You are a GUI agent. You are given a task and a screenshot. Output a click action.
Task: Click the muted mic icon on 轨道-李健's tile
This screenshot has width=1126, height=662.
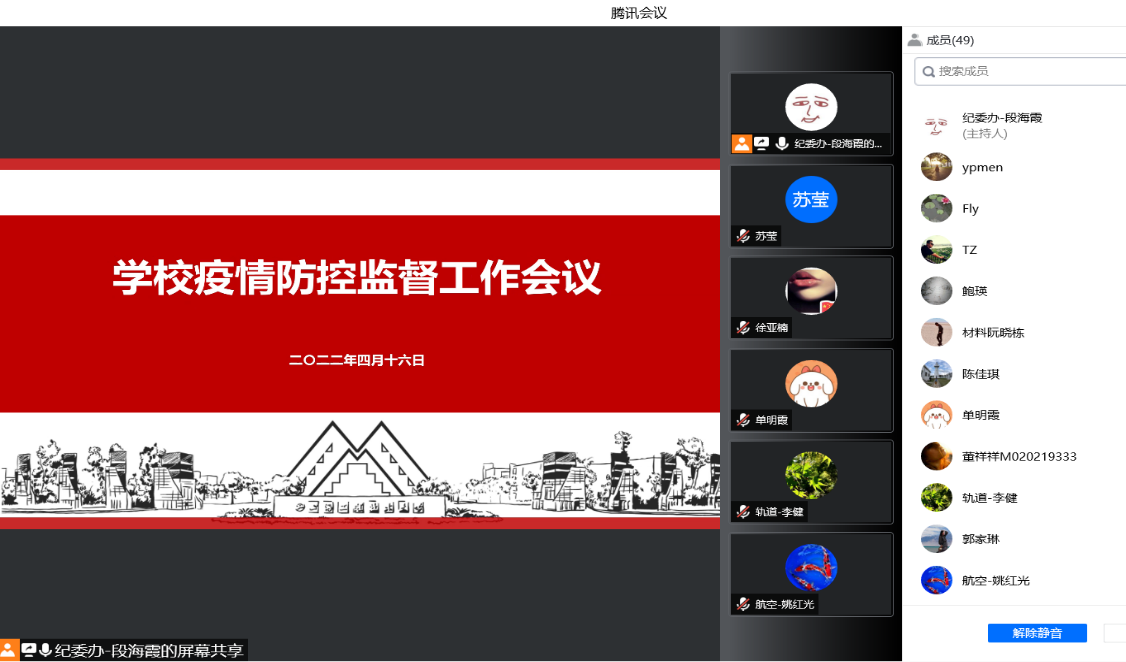[743, 512]
